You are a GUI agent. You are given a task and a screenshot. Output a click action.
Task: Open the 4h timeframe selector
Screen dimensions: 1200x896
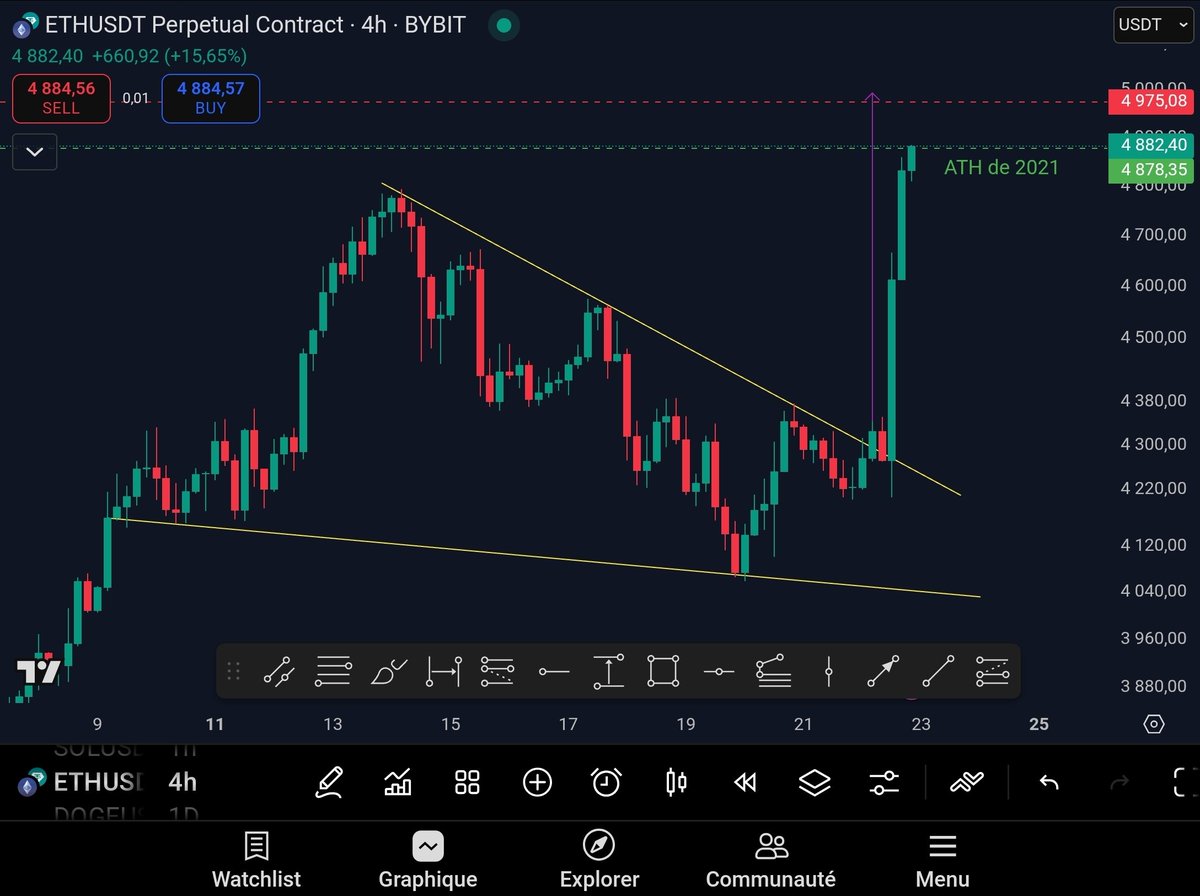[181, 783]
